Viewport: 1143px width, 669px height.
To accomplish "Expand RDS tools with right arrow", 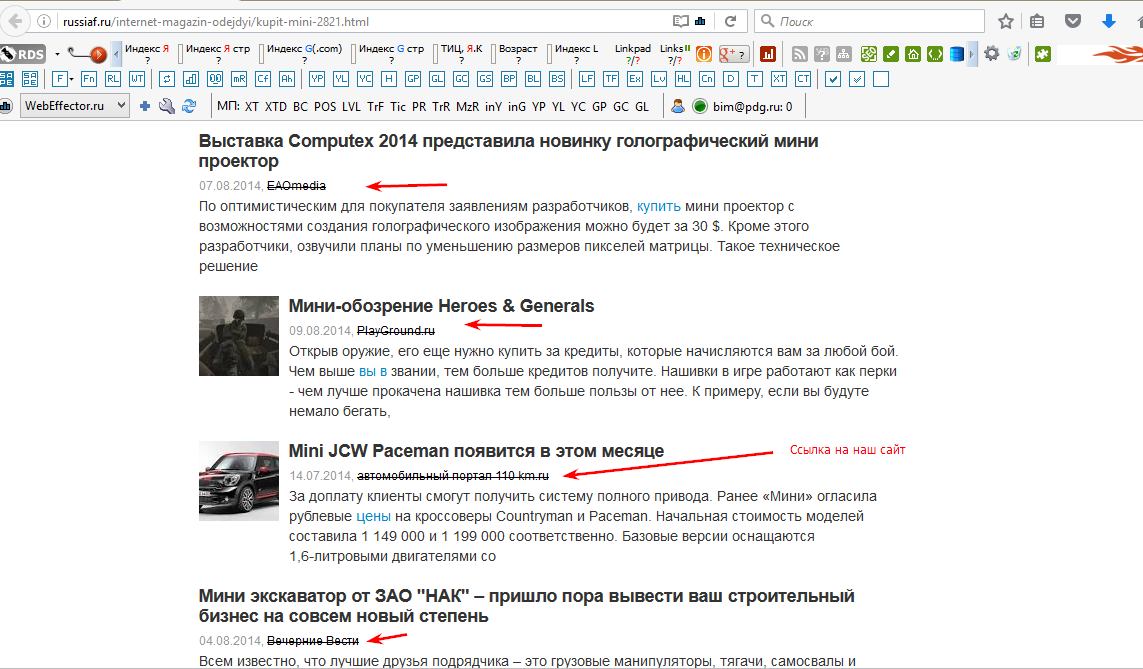I will click(x=972, y=54).
